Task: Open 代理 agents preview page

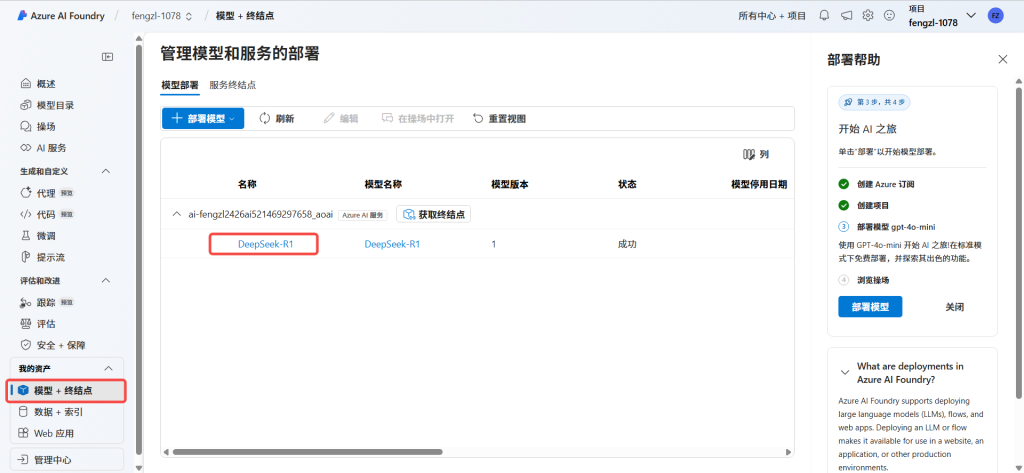Action: 48,193
